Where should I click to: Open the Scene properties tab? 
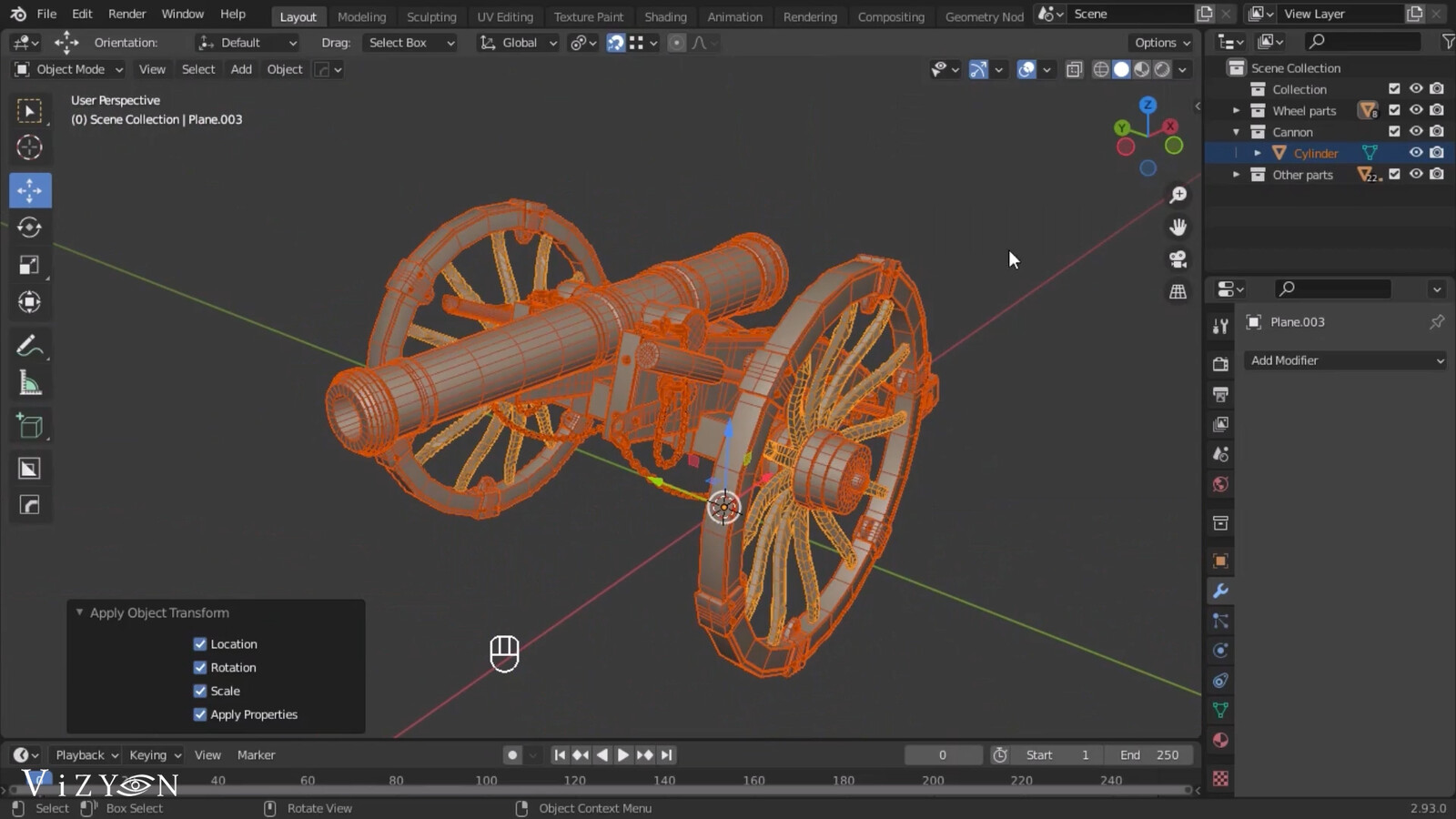pos(1220,454)
